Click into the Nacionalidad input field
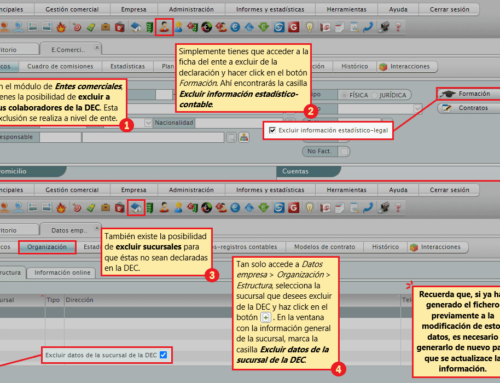The width and height of the screenshot is (500, 383). coord(239,123)
